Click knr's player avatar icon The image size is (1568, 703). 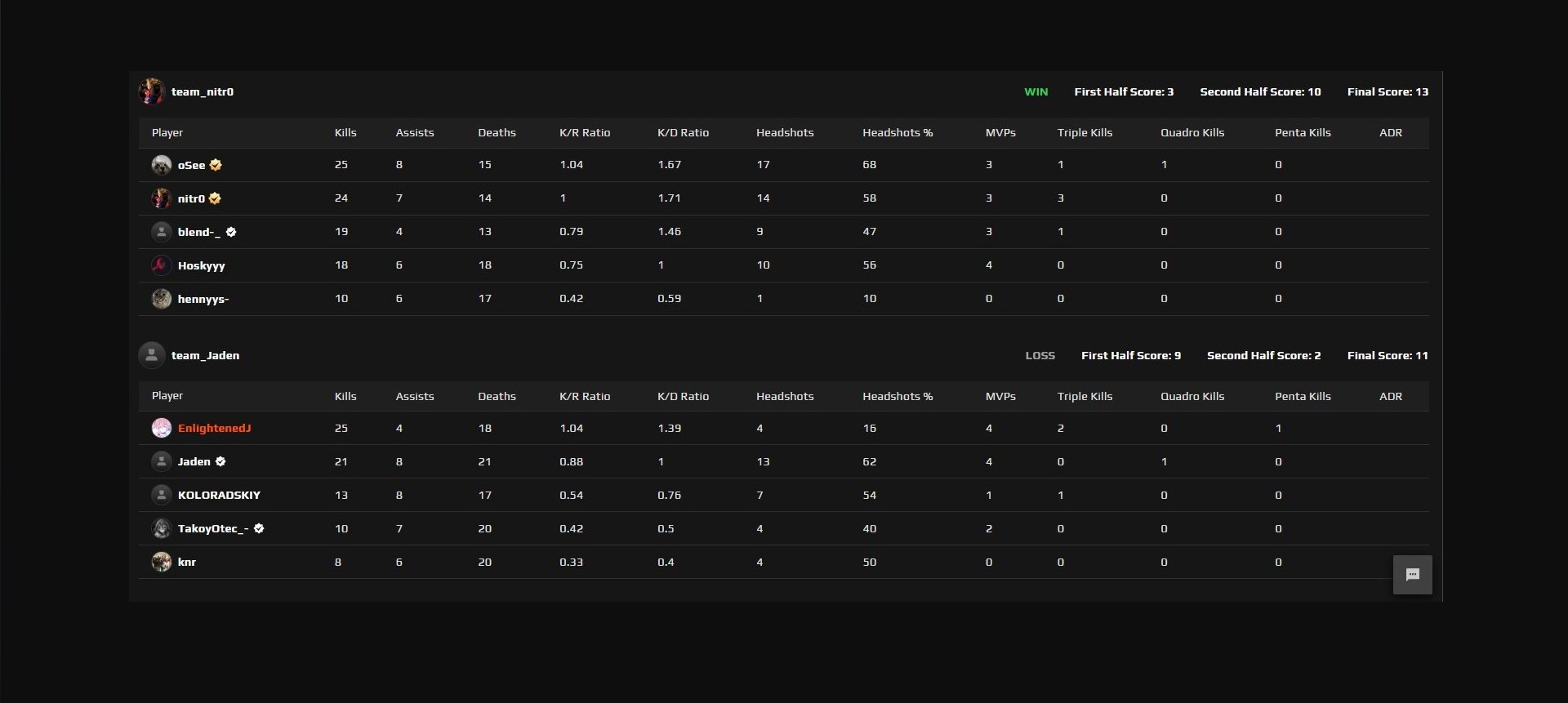(161, 562)
